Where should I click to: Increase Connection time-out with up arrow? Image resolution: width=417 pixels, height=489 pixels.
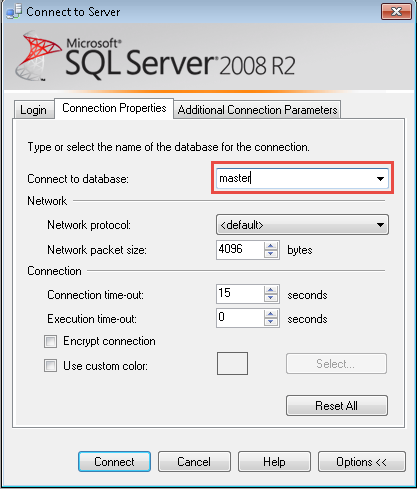[x=271, y=290]
